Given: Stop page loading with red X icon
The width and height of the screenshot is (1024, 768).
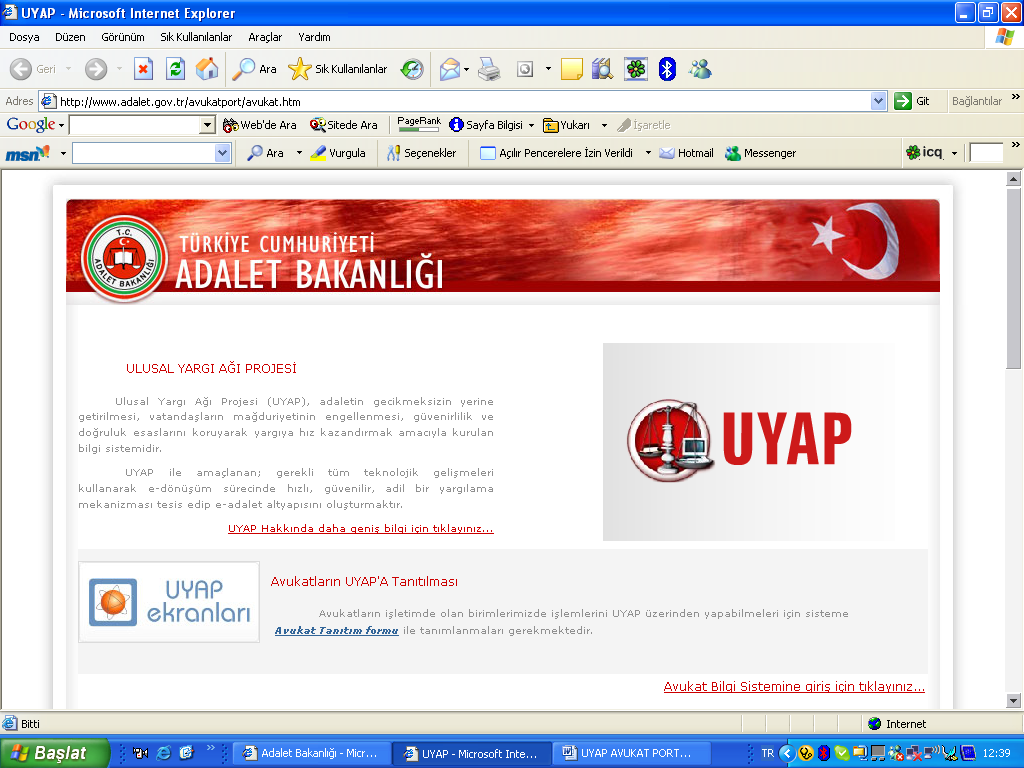Looking at the screenshot, I should click(144, 69).
